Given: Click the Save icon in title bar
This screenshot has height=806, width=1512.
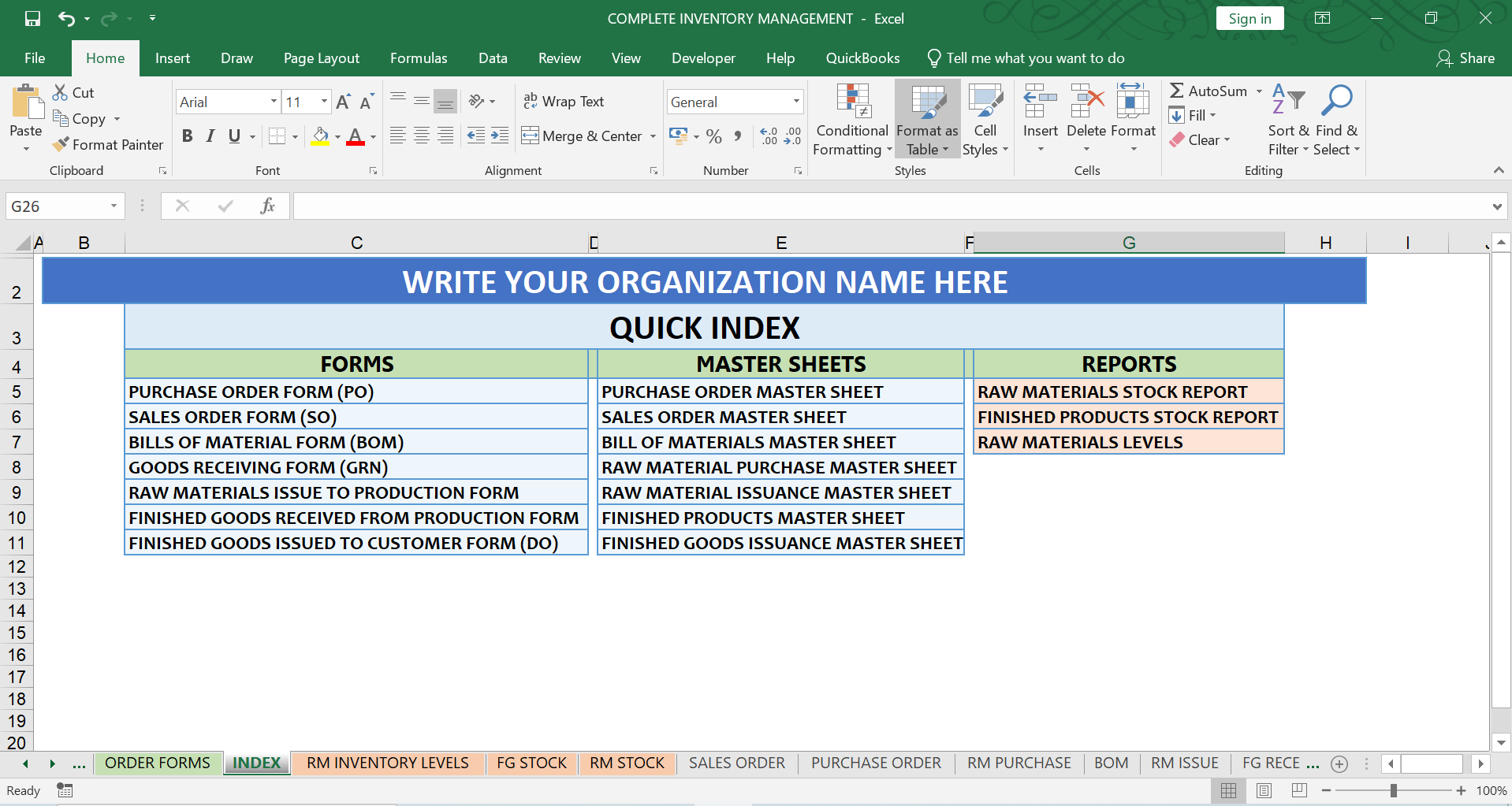Looking at the screenshot, I should point(32,18).
